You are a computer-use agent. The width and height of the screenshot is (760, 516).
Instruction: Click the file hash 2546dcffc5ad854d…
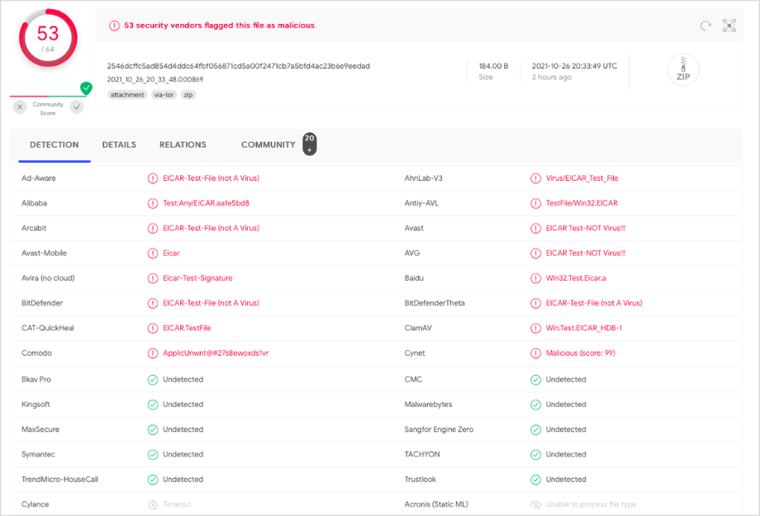238,66
